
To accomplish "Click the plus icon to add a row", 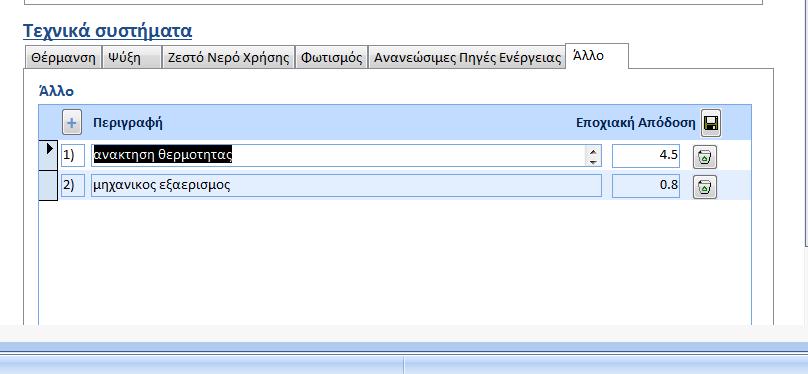I will 72,123.
